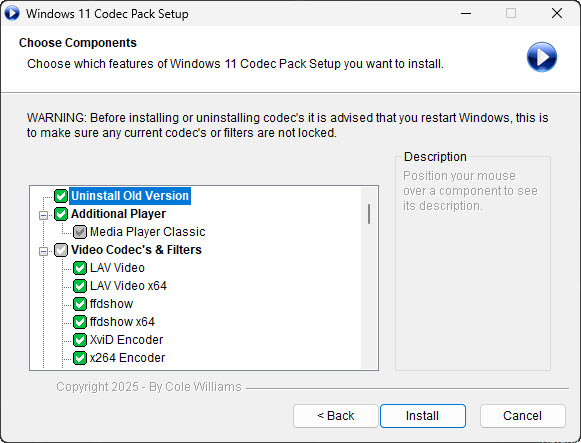Uncheck the XviD Encoder checkbox
Image resolution: width=581 pixels, height=443 pixels.
80,340
